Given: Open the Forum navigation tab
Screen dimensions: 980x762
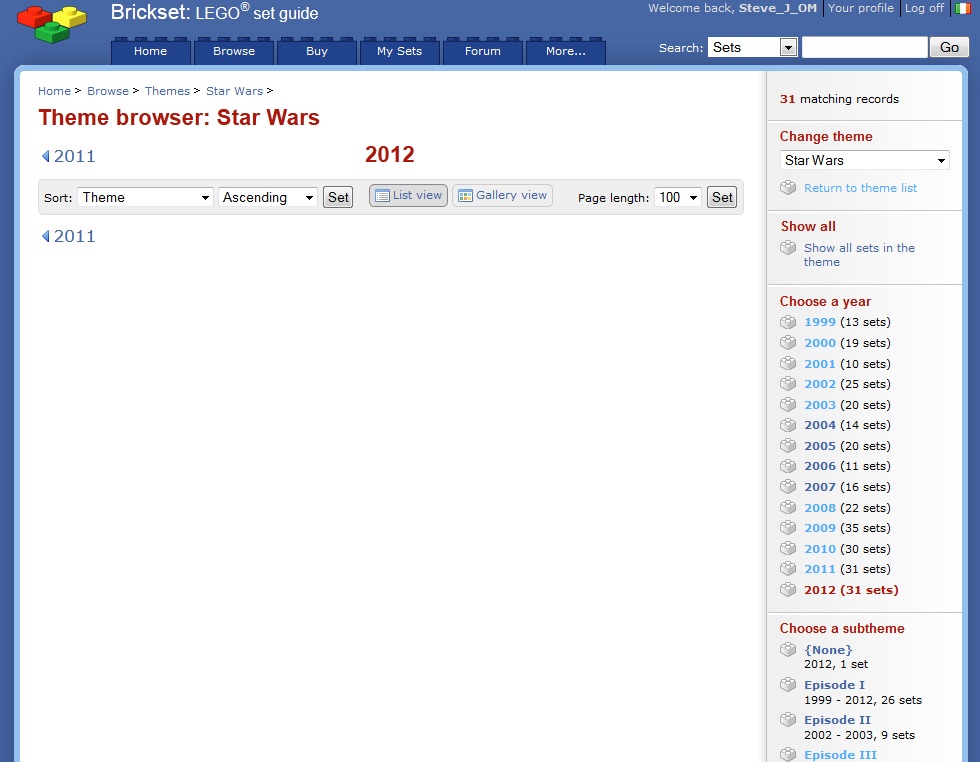Looking at the screenshot, I should point(482,51).
